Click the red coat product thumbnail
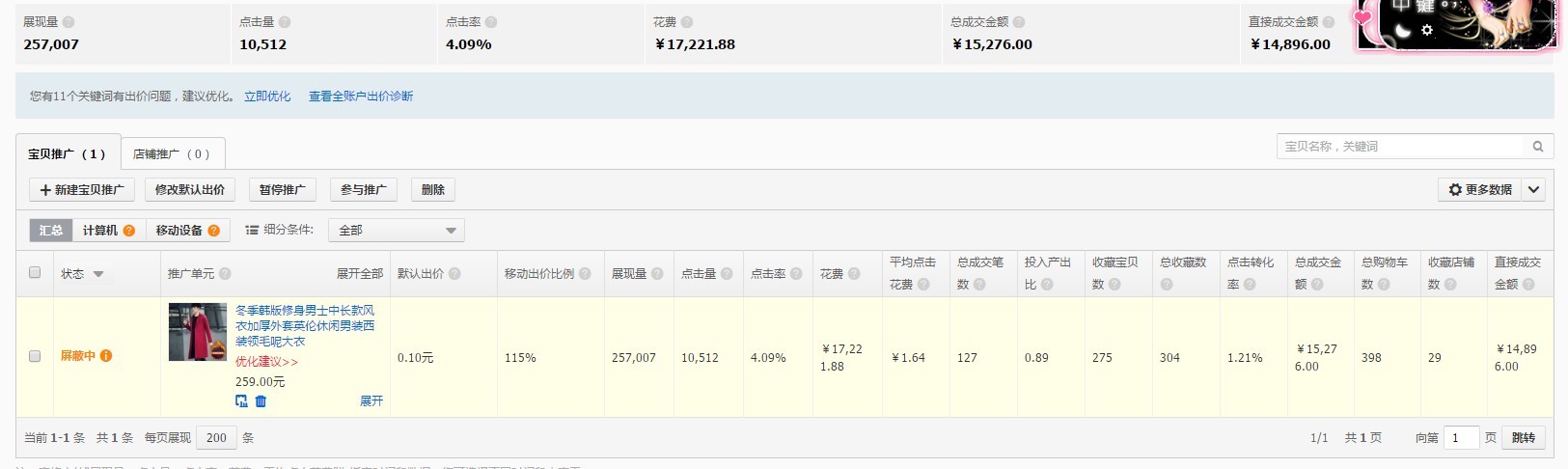The height and width of the screenshot is (469, 1568). [x=198, y=332]
